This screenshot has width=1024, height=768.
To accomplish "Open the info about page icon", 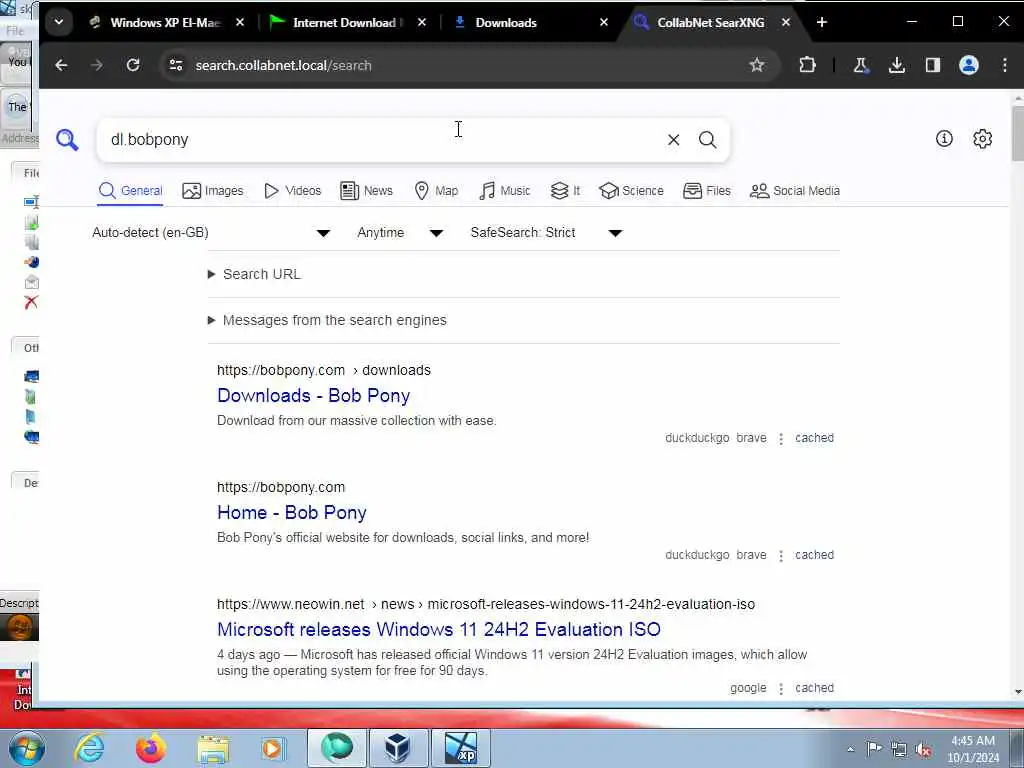I will [944, 138].
